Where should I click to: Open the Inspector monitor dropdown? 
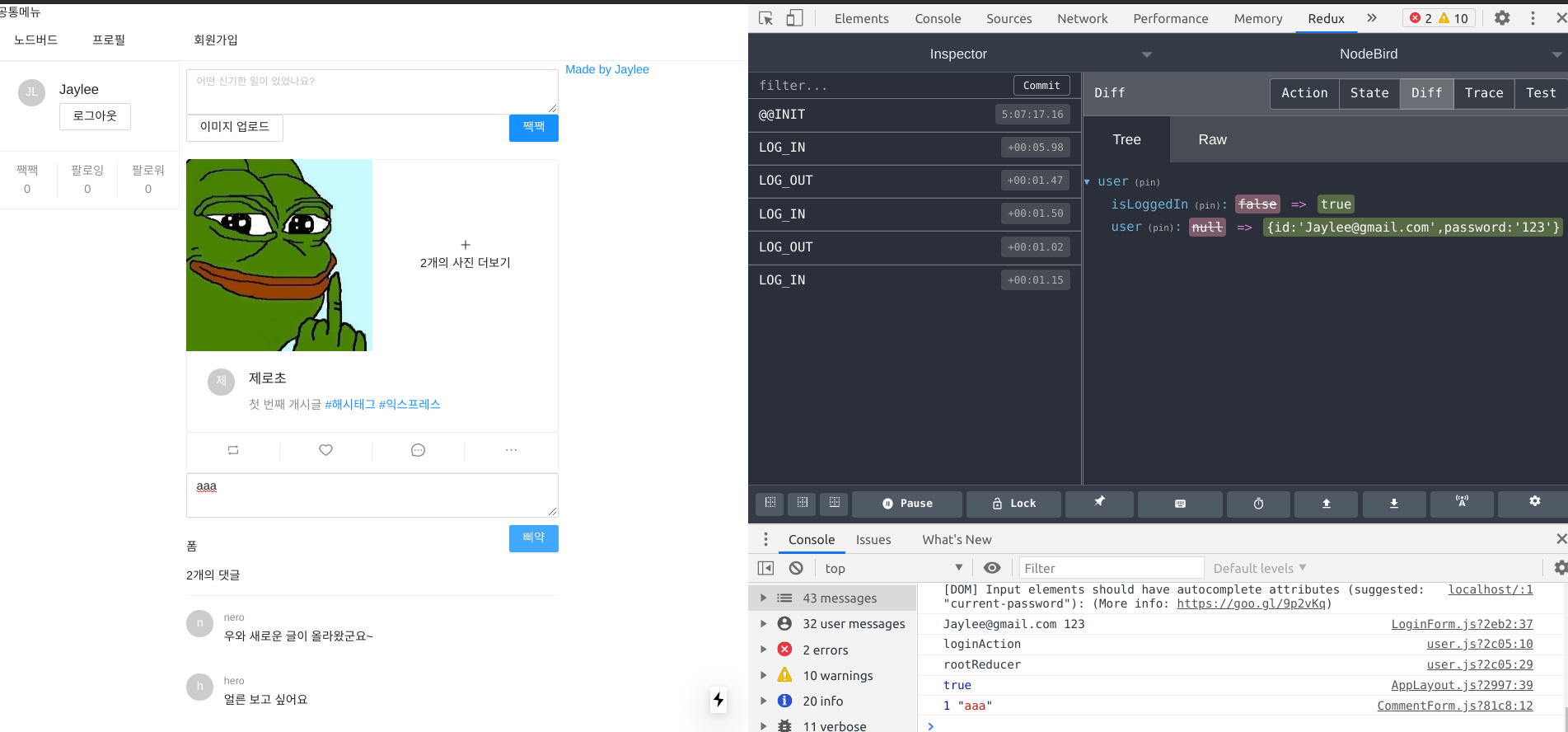click(x=1146, y=54)
